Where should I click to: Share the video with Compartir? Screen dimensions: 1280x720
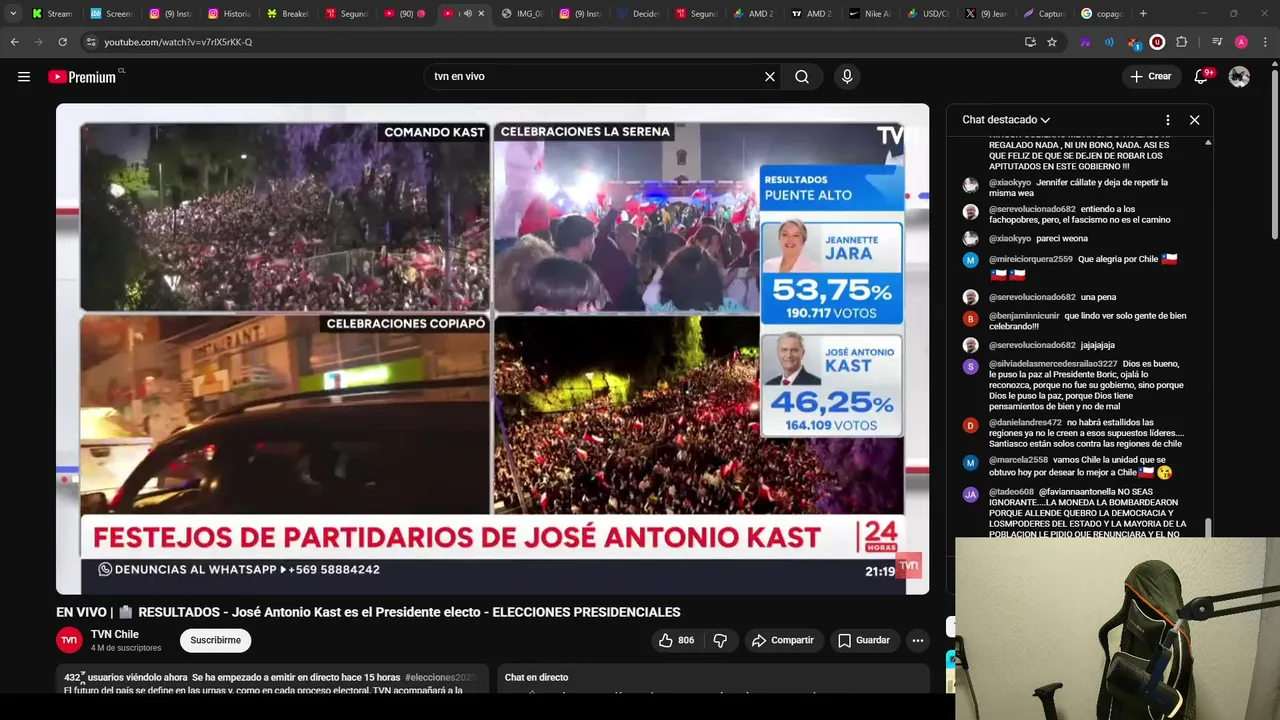coord(783,640)
